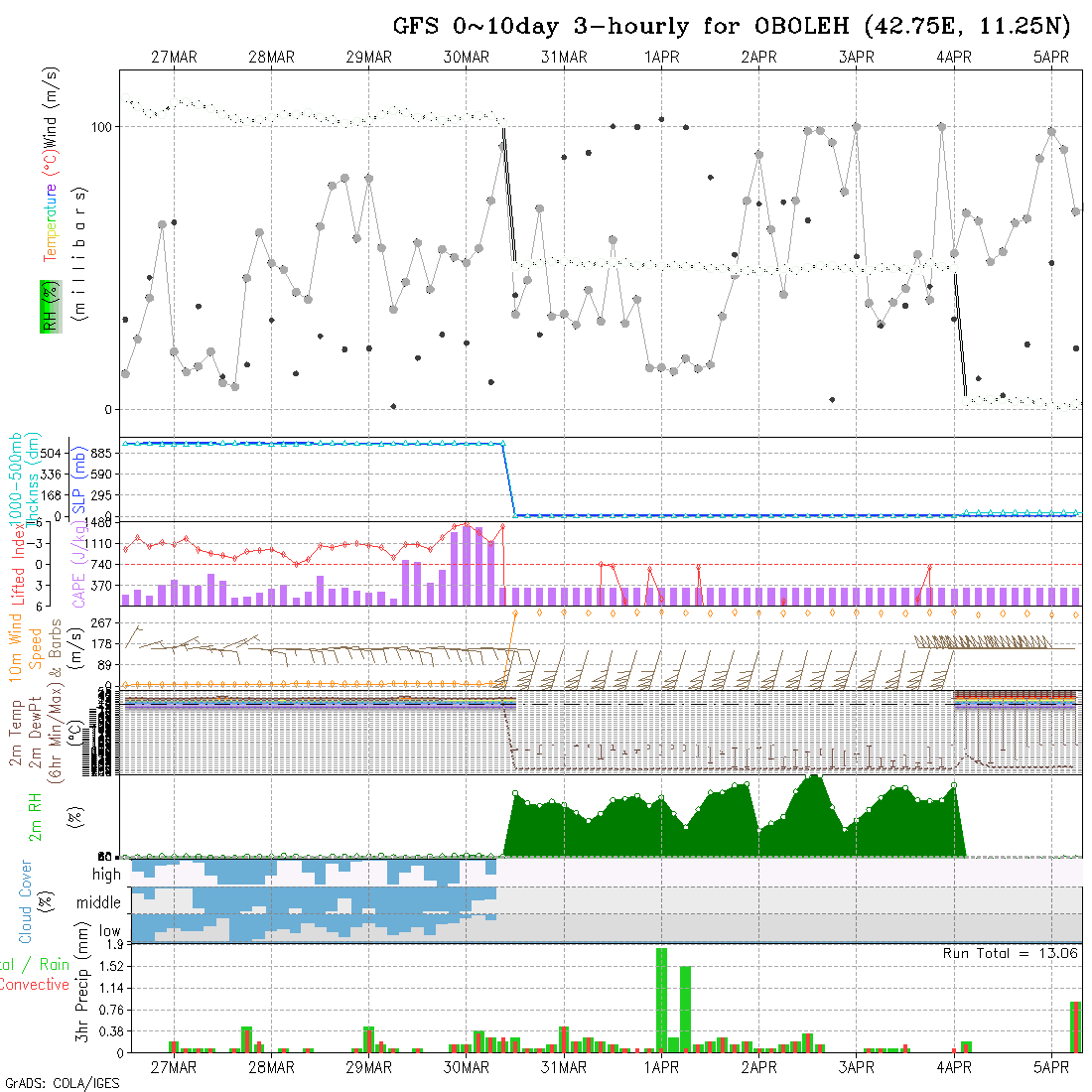Image resolution: width=1092 pixels, height=1092 pixels.
Task: Open the GrADS: COLA/IGES credit text
Action: click(x=62, y=1083)
